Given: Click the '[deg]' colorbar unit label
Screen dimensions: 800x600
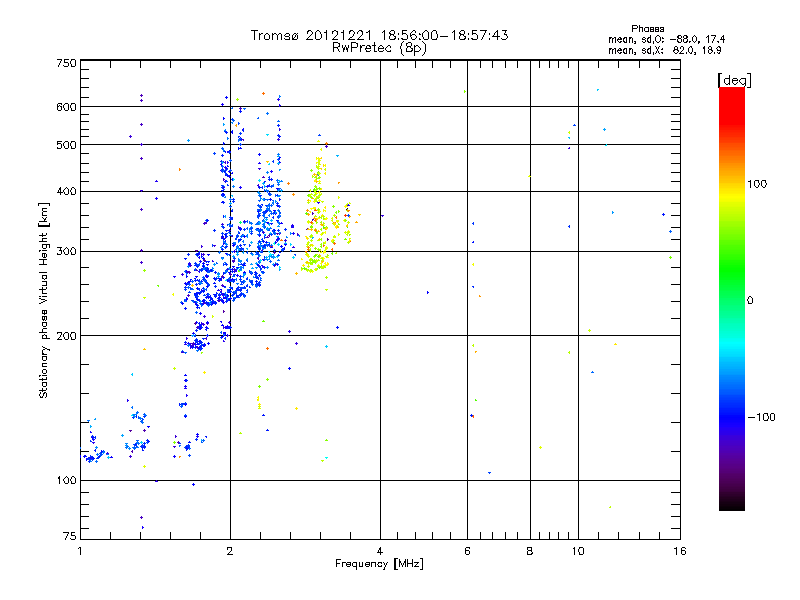Looking at the screenshot, I should point(734,80).
